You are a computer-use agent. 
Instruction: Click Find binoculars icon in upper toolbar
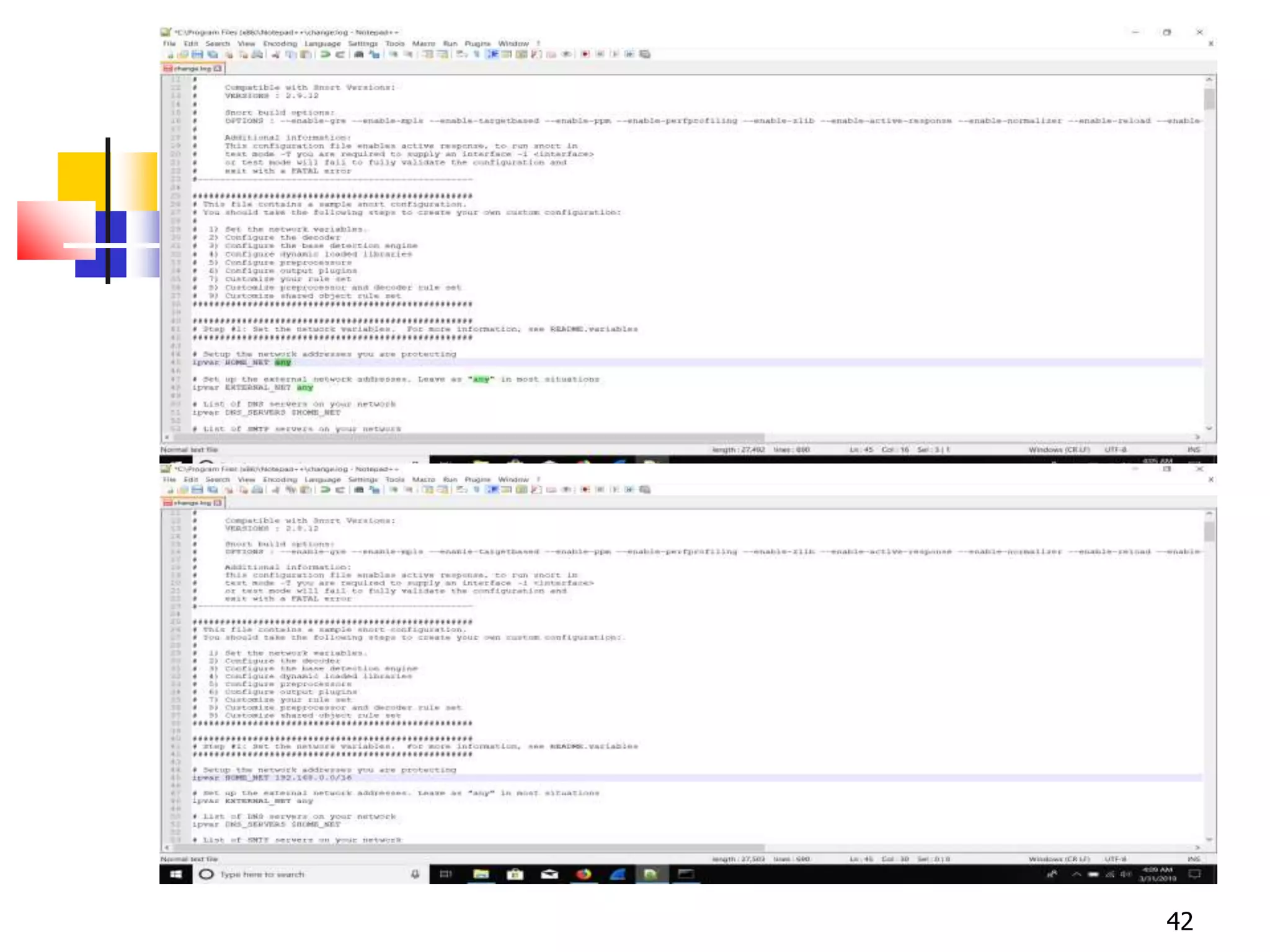[x=358, y=55]
